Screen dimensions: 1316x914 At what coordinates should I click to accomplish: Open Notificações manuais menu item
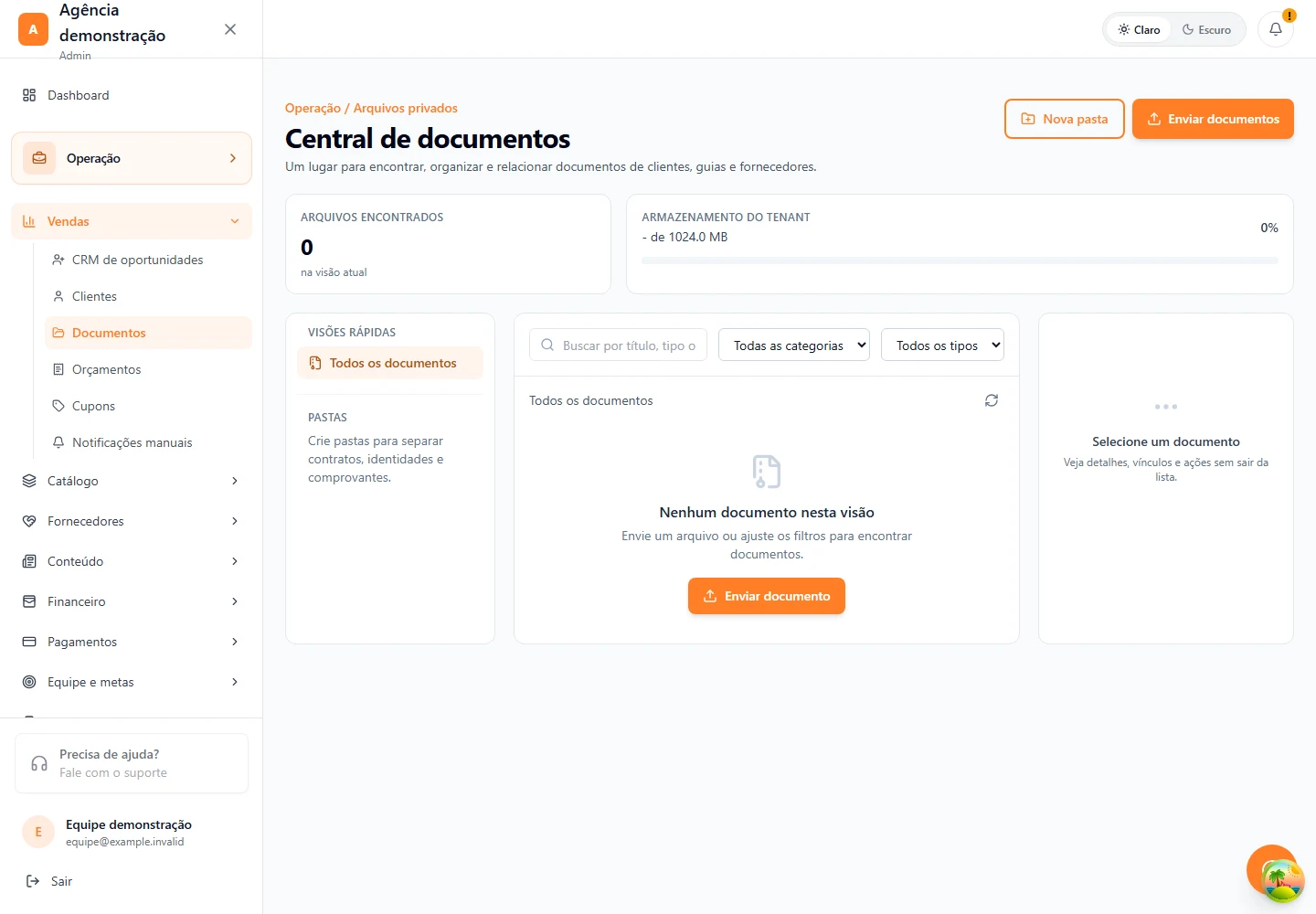coord(148,442)
